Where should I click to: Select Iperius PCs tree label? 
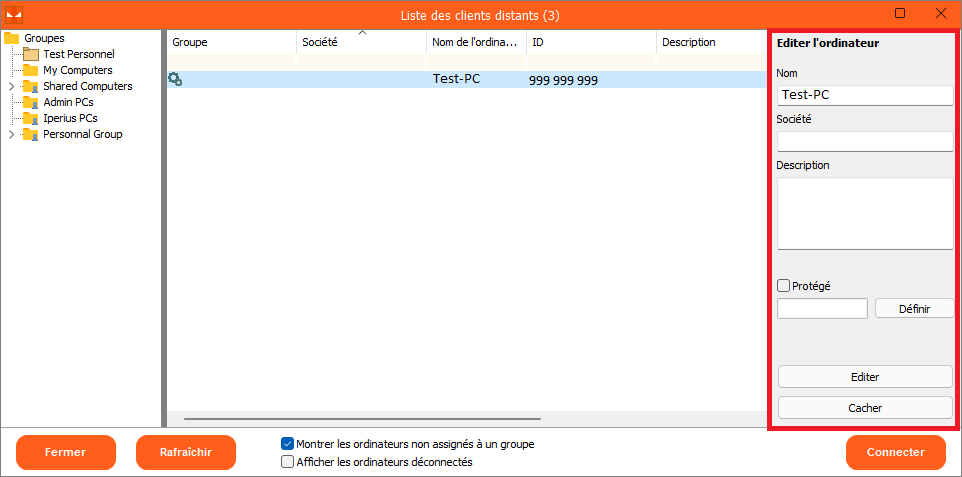tap(70, 118)
